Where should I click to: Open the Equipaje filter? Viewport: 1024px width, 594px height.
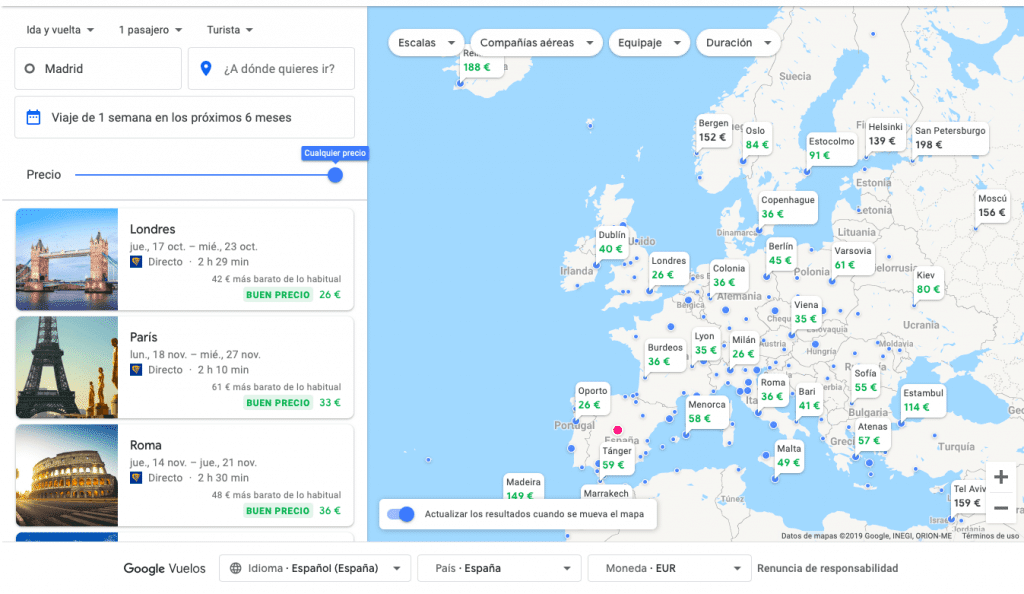649,42
